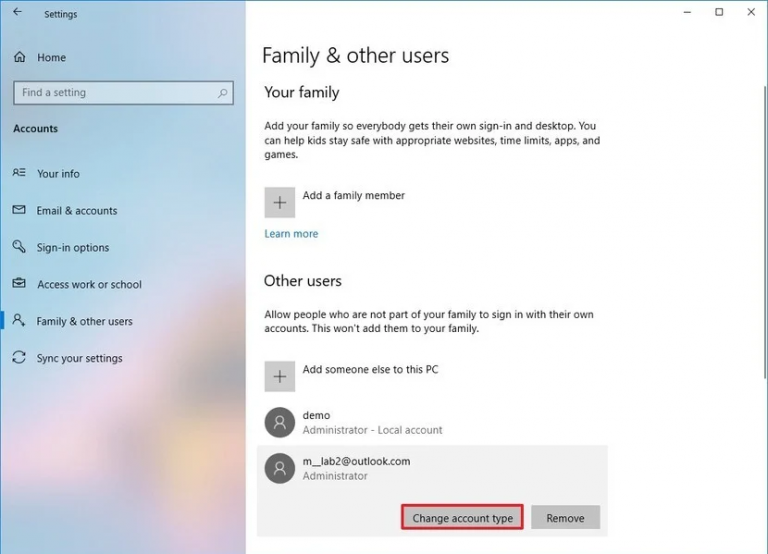Screen dimensions: 768x554
Task: Click the plus icon for Add a family member
Action: coord(280,202)
